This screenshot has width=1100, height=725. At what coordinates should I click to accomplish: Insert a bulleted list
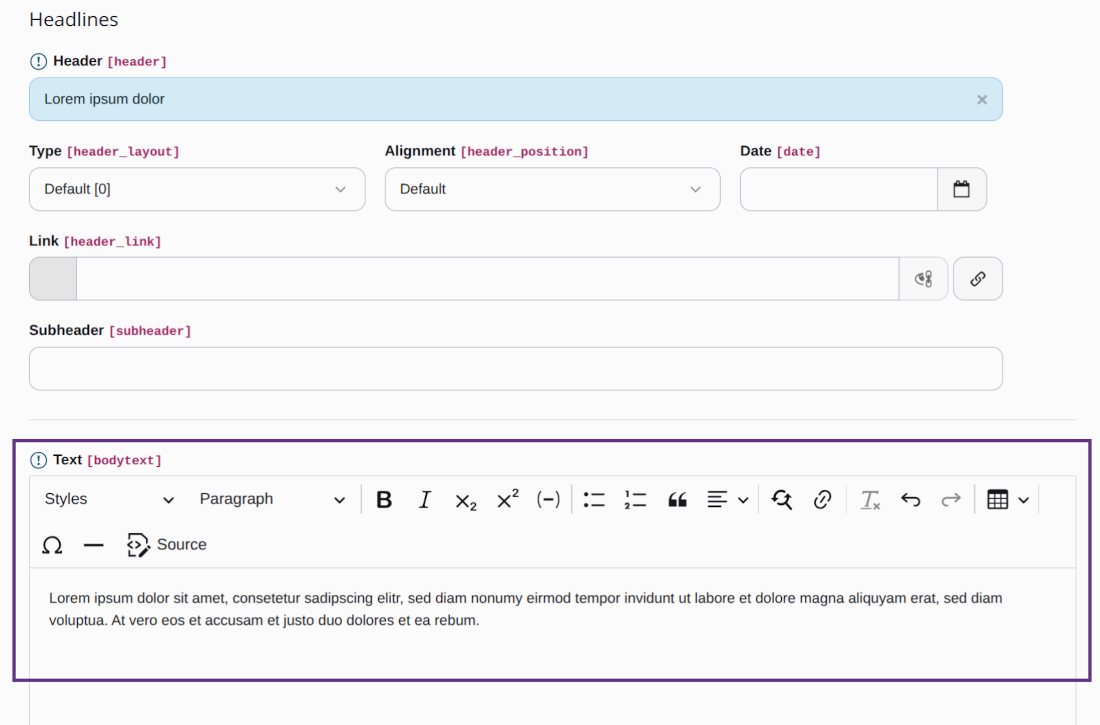pos(593,500)
